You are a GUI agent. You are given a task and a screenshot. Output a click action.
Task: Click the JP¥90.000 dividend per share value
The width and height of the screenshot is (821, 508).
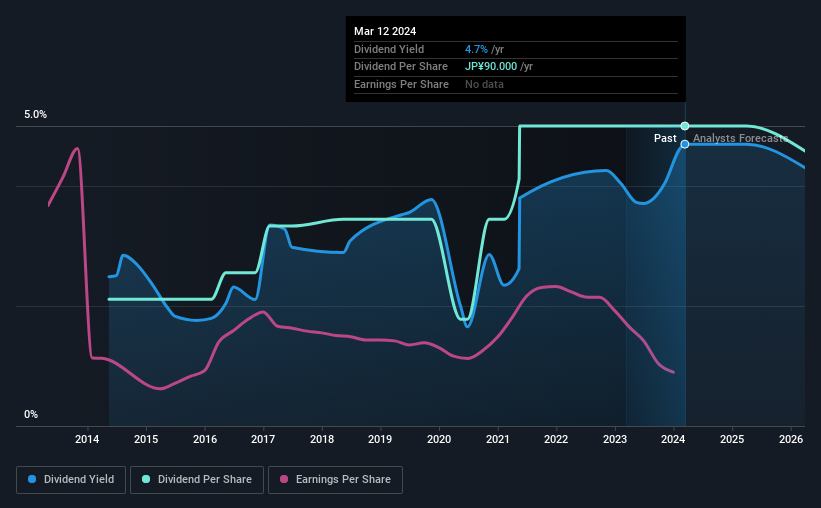click(491, 67)
